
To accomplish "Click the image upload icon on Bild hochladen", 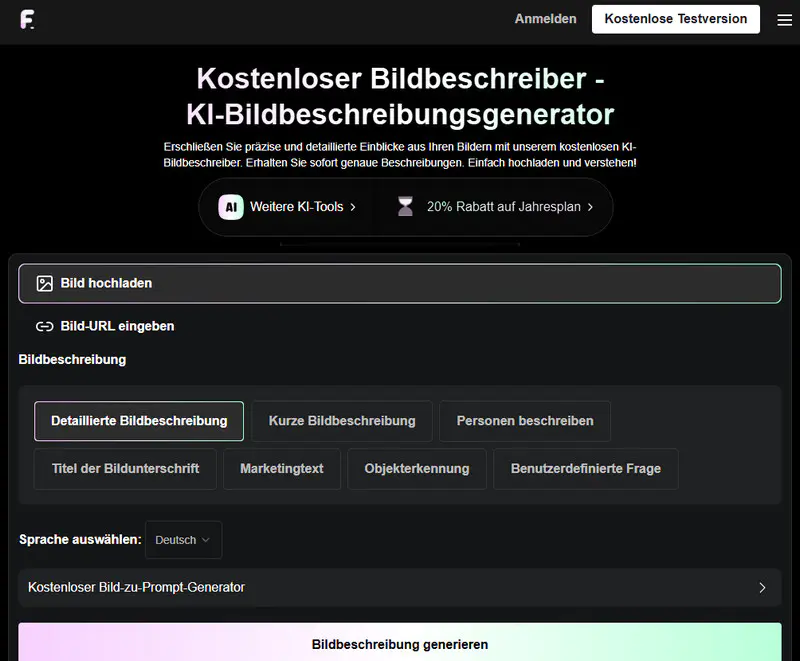I will click(43, 283).
